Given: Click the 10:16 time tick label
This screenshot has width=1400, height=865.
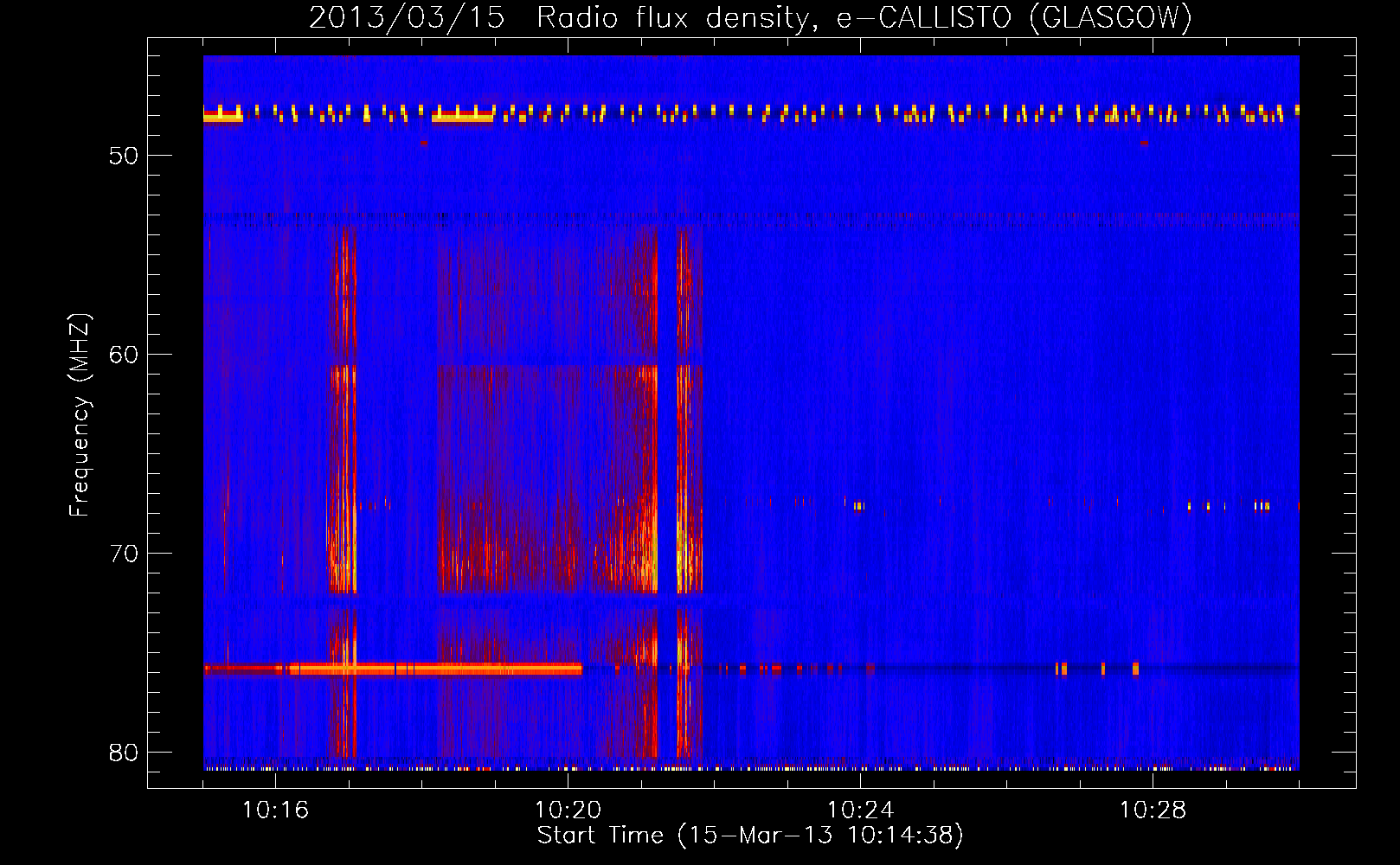Looking at the screenshot, I should point(275,811).
